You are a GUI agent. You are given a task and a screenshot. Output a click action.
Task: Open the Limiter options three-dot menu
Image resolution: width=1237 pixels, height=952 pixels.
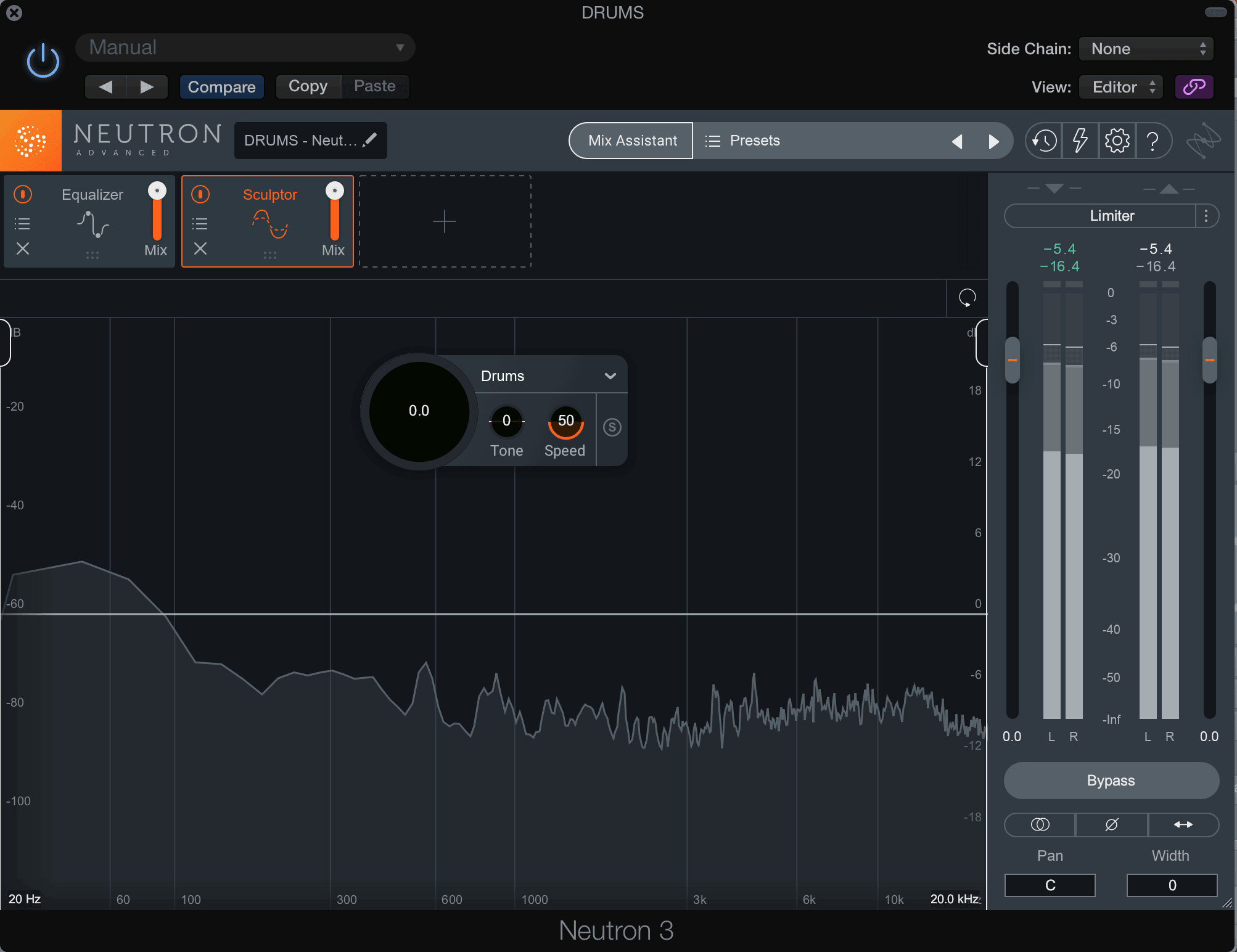pyautogui.click(x=1207, y=216)
